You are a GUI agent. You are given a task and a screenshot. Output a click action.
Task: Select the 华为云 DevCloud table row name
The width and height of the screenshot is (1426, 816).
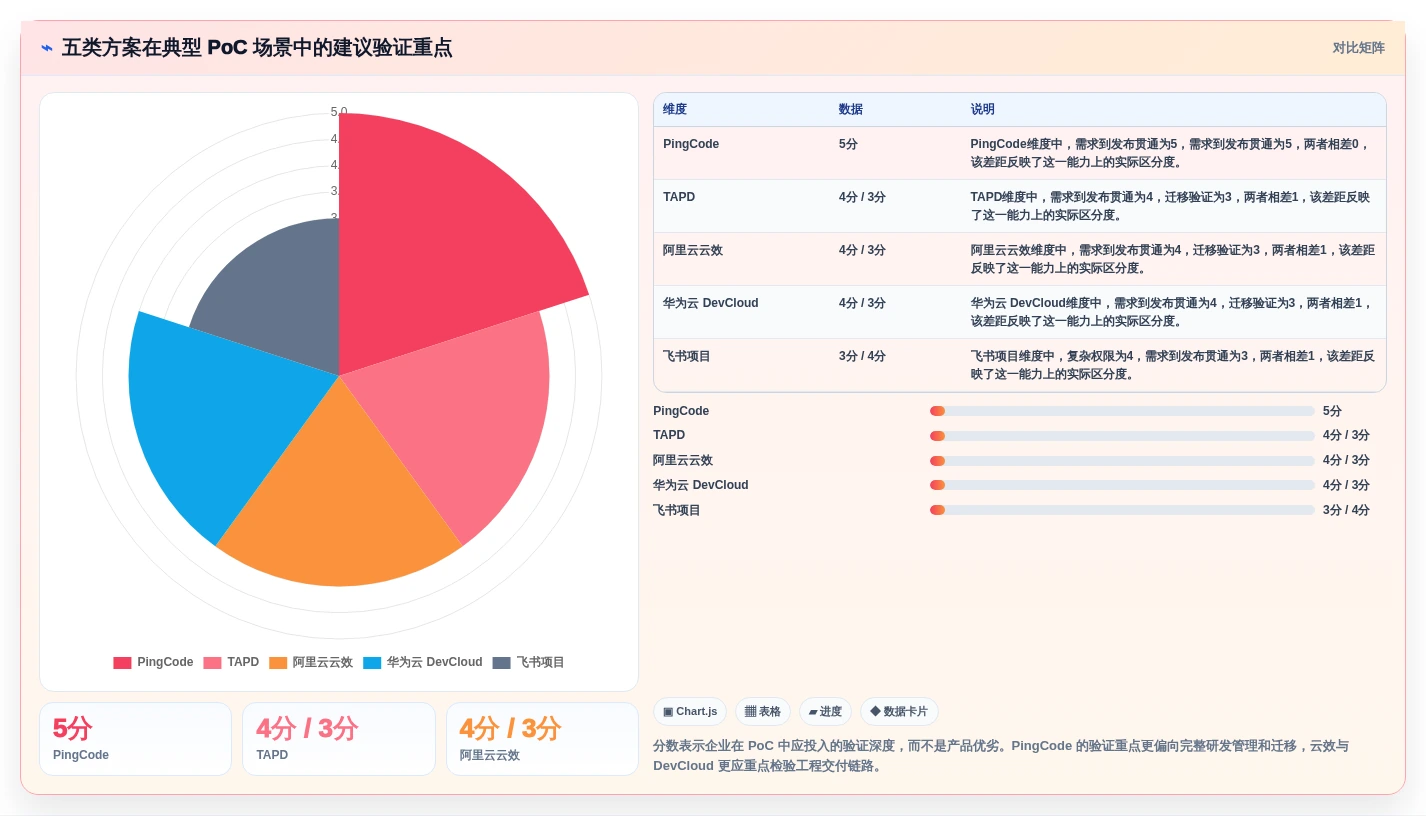(711, 303)
